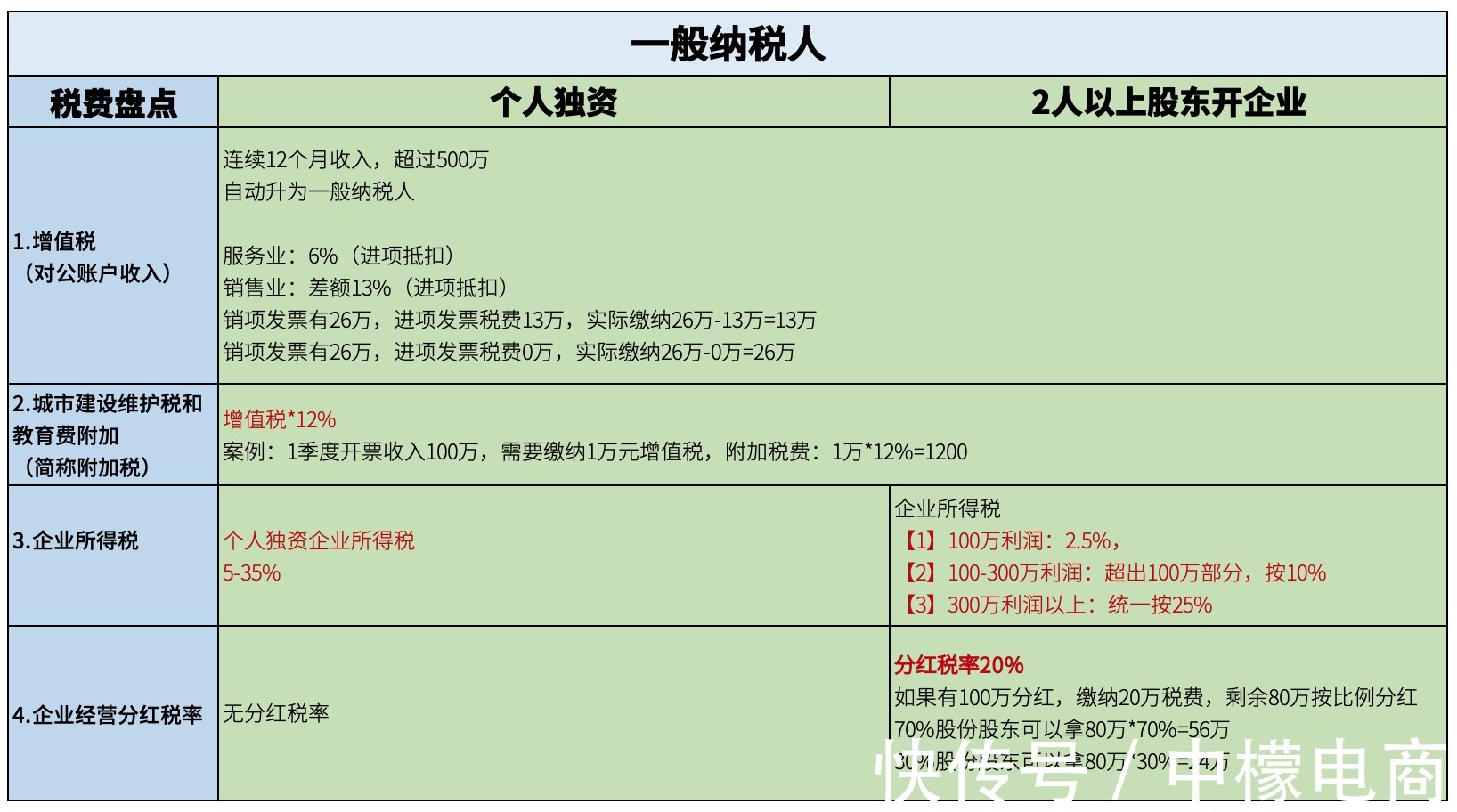Click line 70%股份股东可以拿80万*70%=56万
Viewport: 1457px width, 812px height.
[x=1062, y=729]
